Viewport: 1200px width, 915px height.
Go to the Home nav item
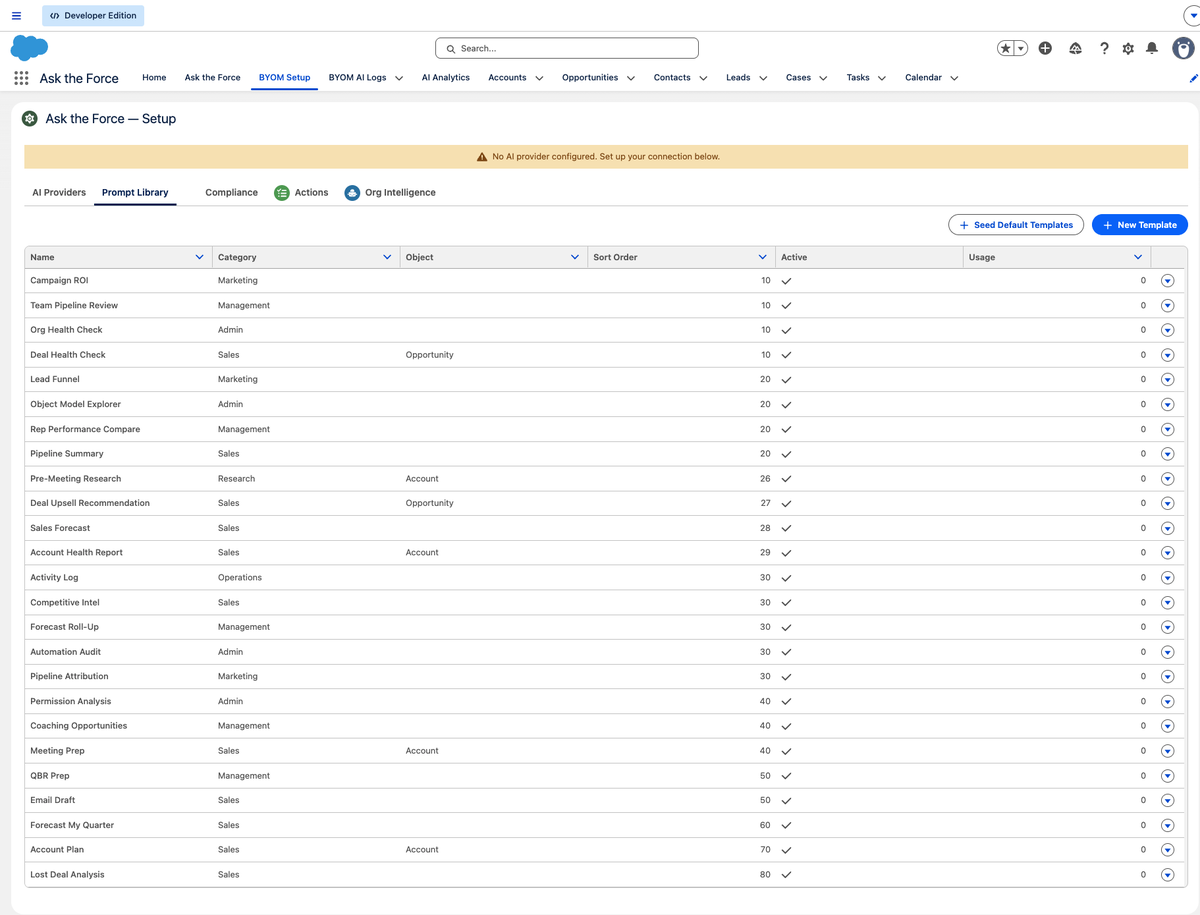(154, 77)
